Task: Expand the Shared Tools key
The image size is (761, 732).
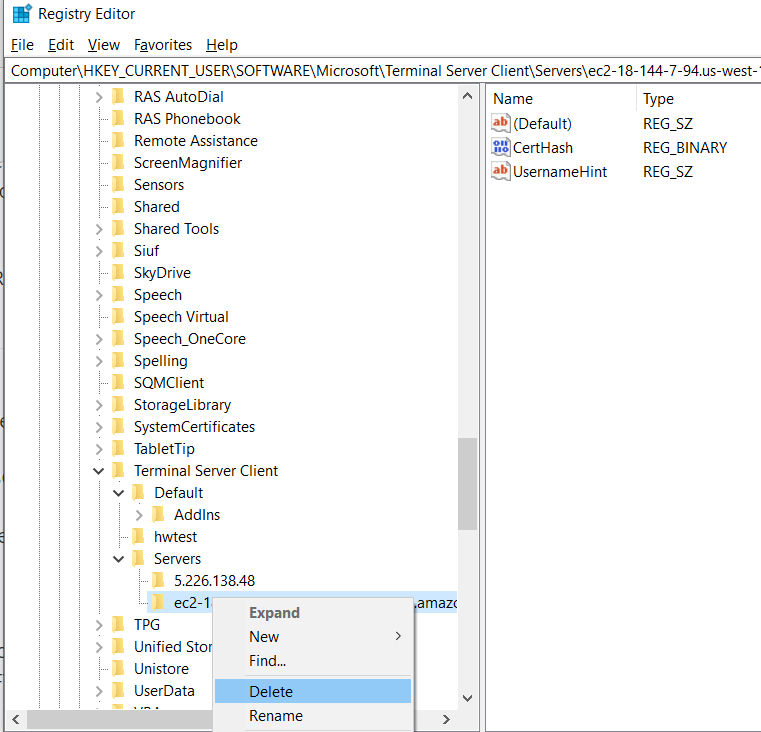Action: (x=99, y=229)
